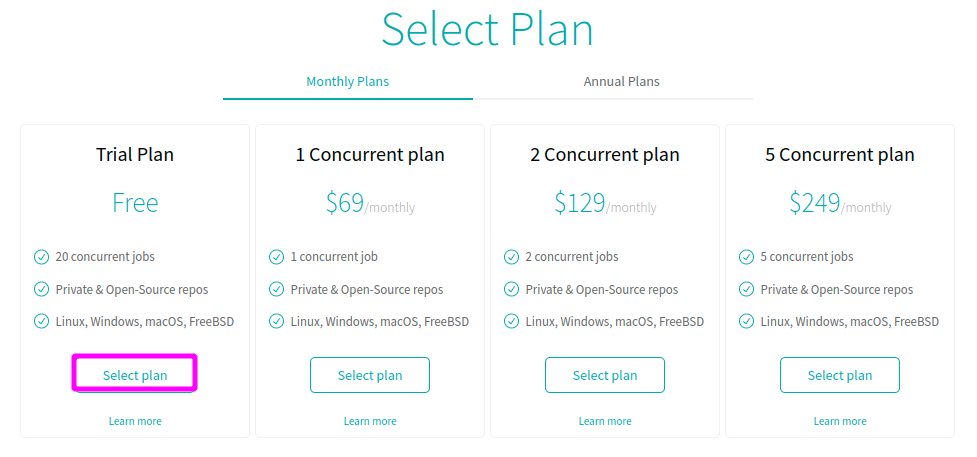Select plan button under Trial Plan
This screenshot has width=977, height=457.
click(x=135, y=375)
